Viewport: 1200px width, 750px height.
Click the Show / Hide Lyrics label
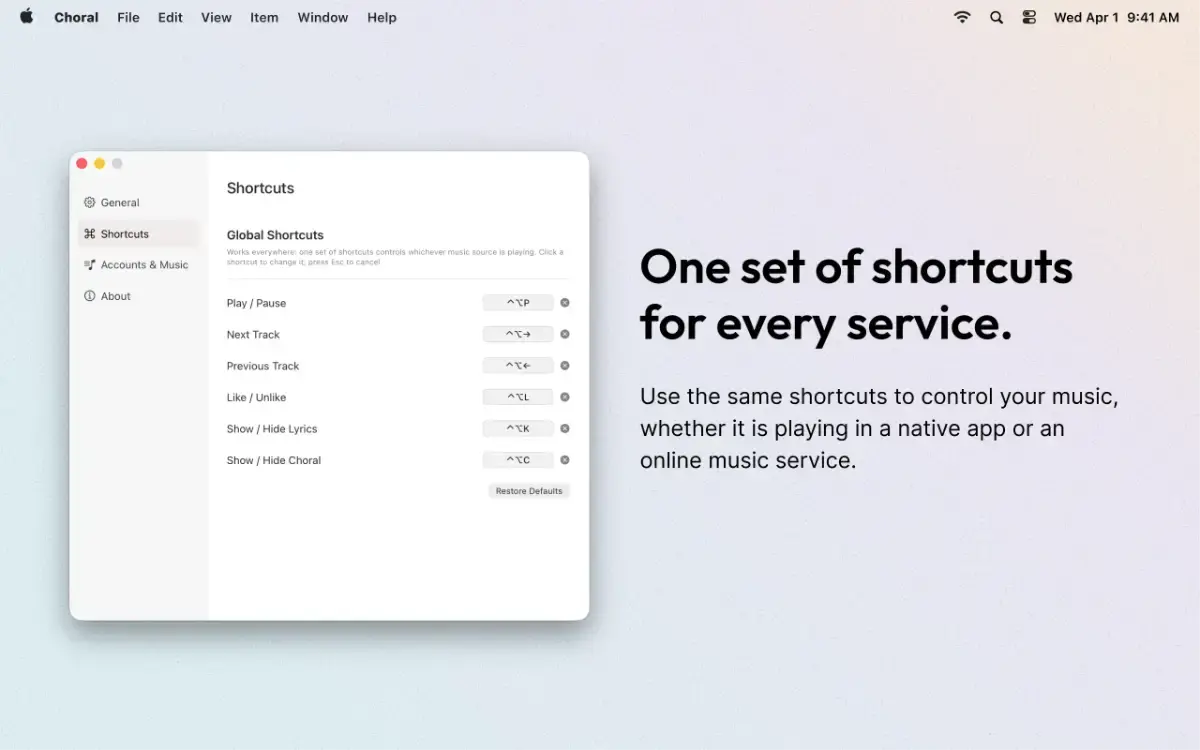coord(272,429)
